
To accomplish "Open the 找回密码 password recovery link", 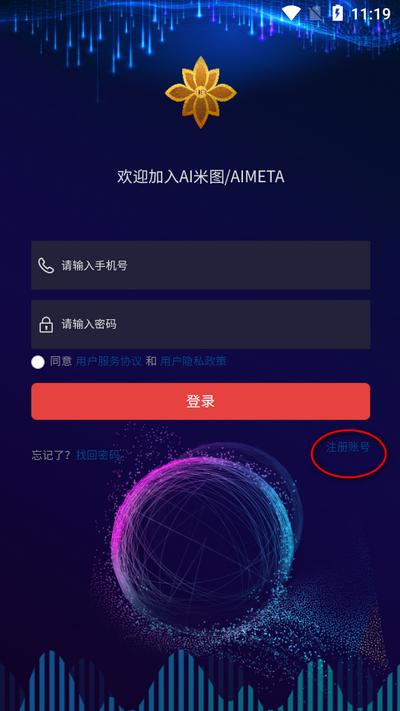I will (x=98, y=455).
